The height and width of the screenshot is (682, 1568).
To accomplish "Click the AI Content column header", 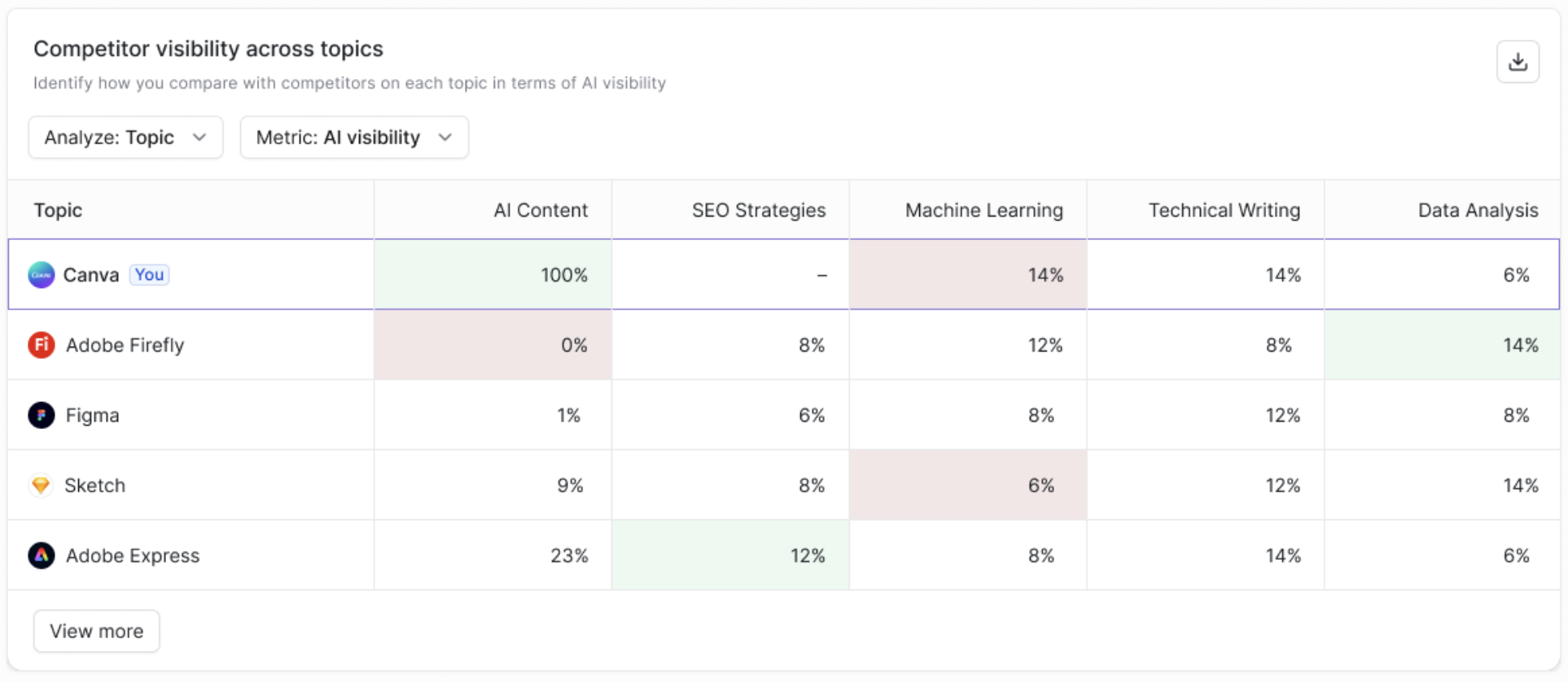I will coord(541,210).
